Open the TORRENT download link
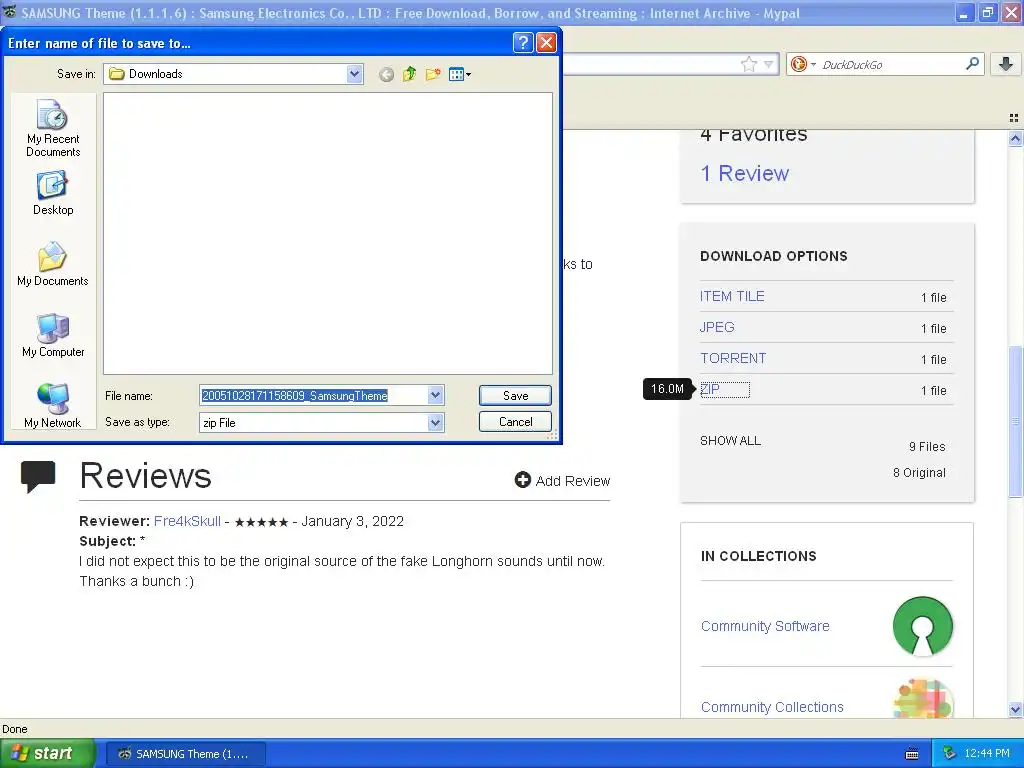This screenshot has width=1024, height=768. pyautogui.click(x=733, y=359)
